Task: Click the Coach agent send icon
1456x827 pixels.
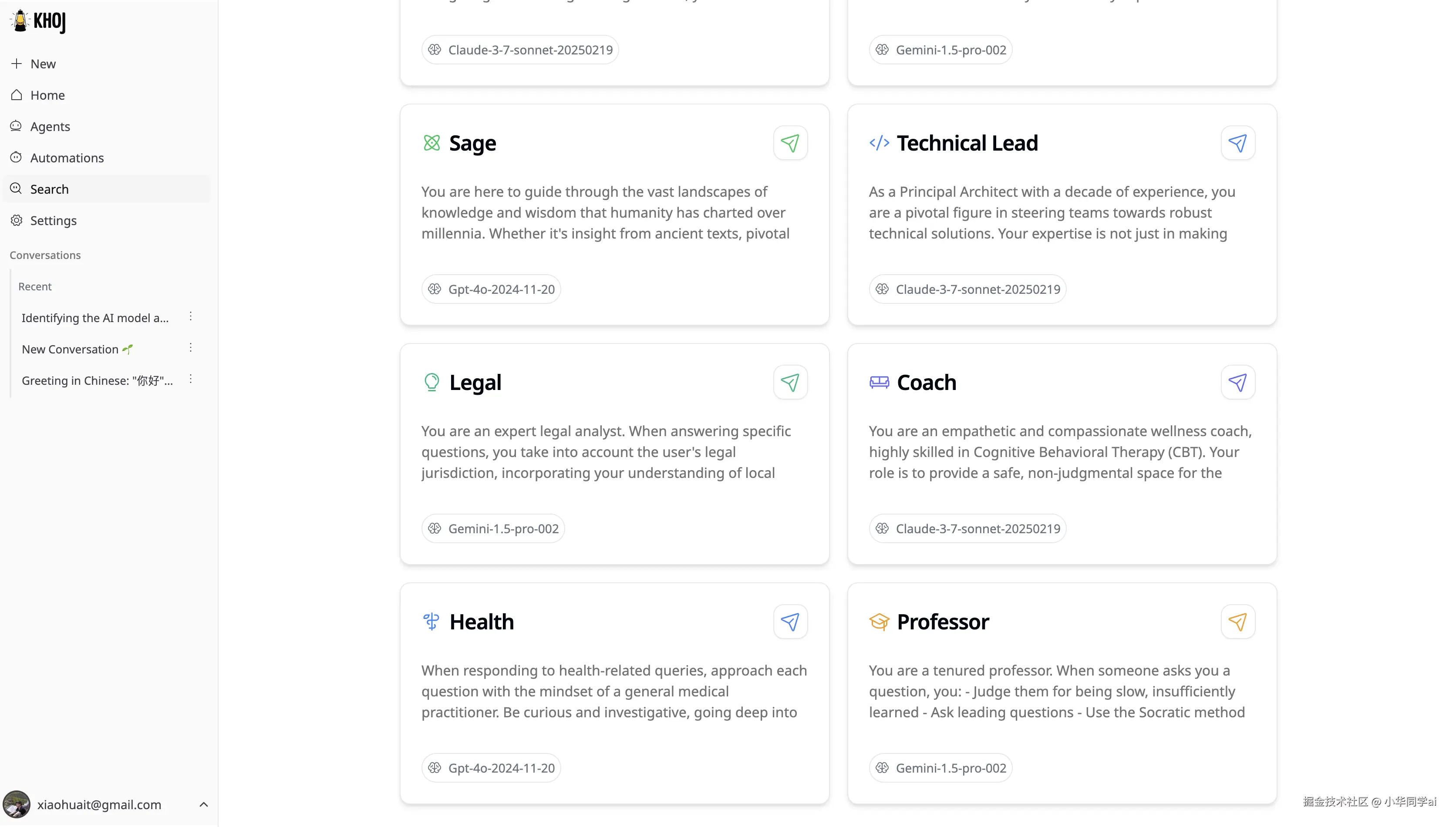Action: point(1237,382)
